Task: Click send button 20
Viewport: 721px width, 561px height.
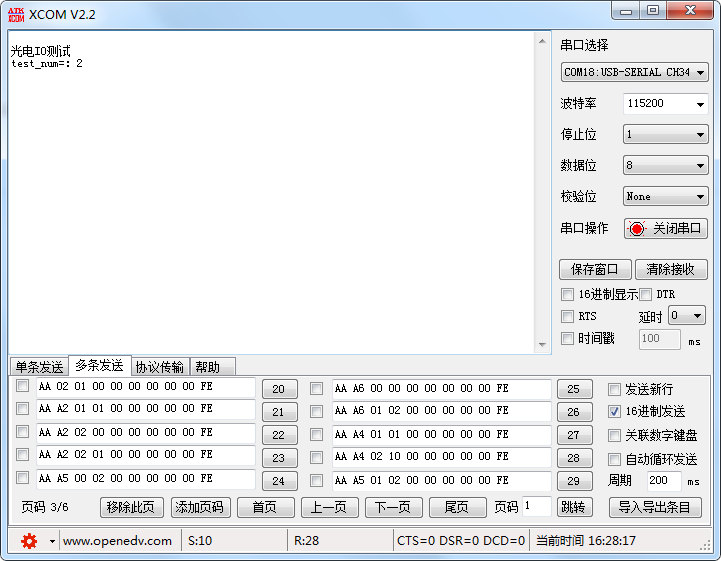Action: click(280, 389)
